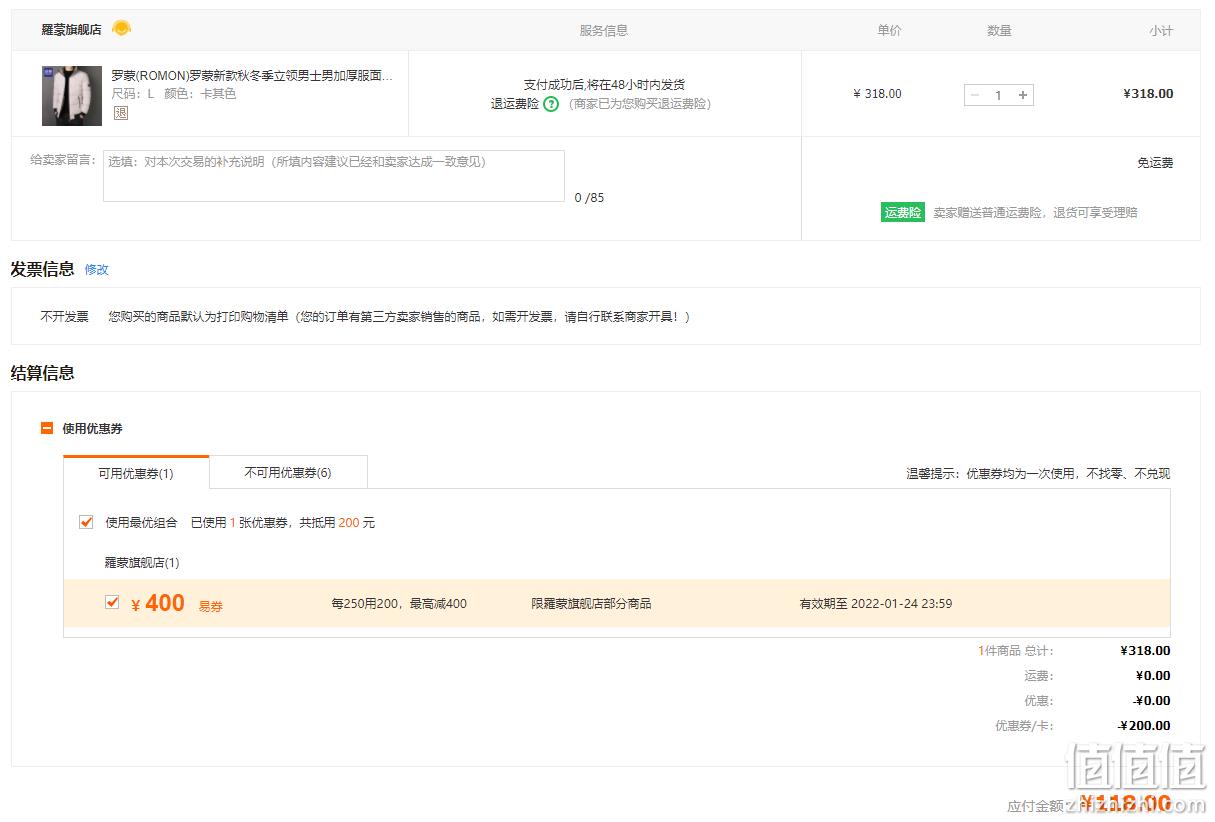This screenshot has height=822, width=1215.
Task: Click the -¥200.00 coupon discount amount
Action: point(1144,726)
